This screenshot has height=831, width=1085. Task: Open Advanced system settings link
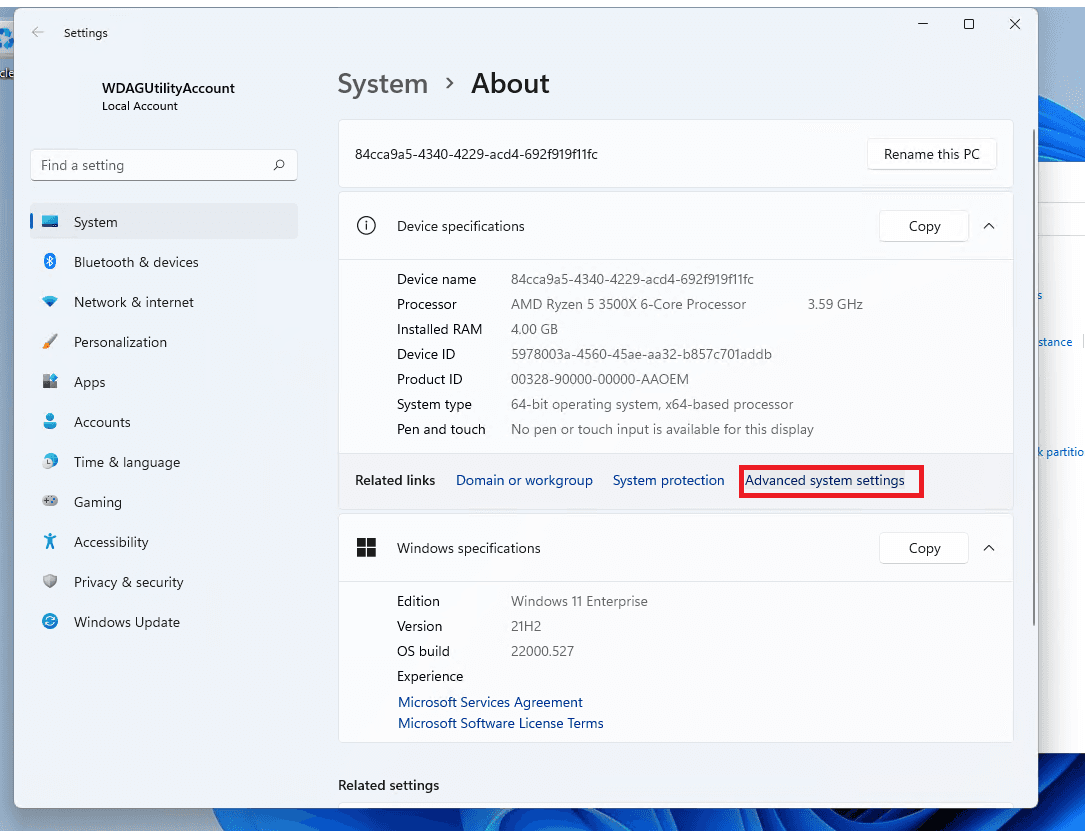pyautogui.click(x=825, y=480)
